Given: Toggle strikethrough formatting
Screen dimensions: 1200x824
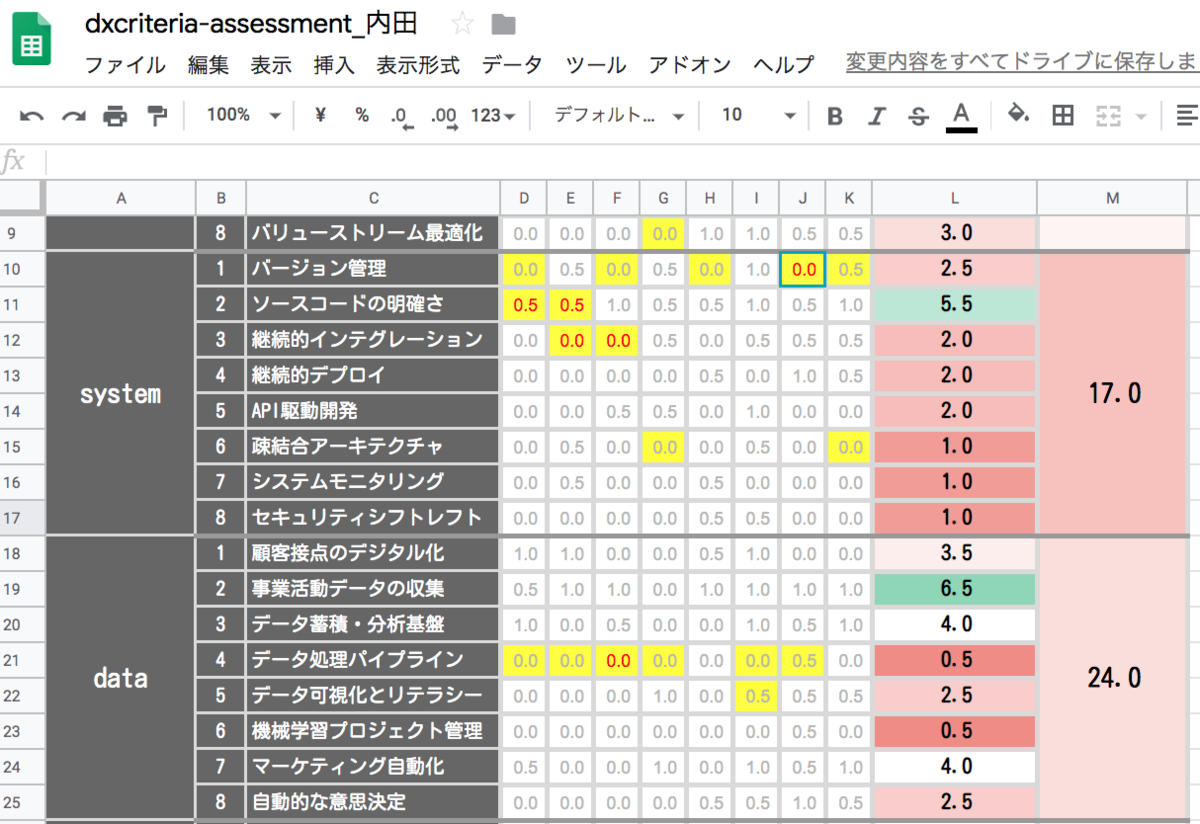Looking at the screenshot, I should (918, 115).
